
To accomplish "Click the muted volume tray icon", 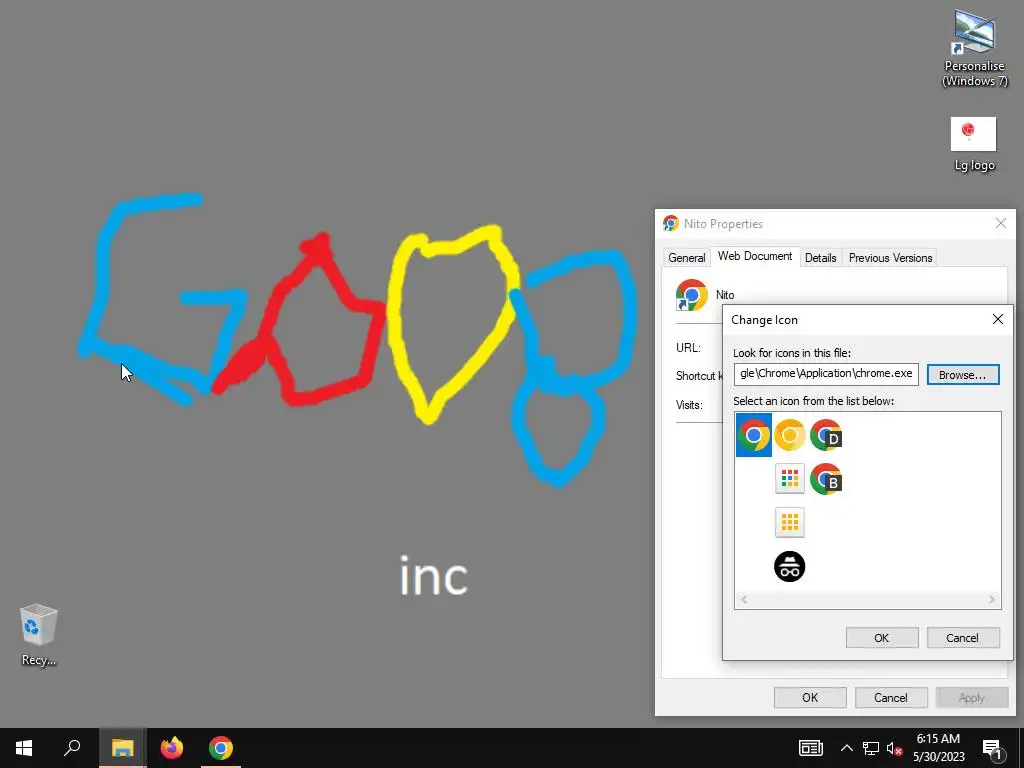I will pyautogui.click(x=895, y=749).
